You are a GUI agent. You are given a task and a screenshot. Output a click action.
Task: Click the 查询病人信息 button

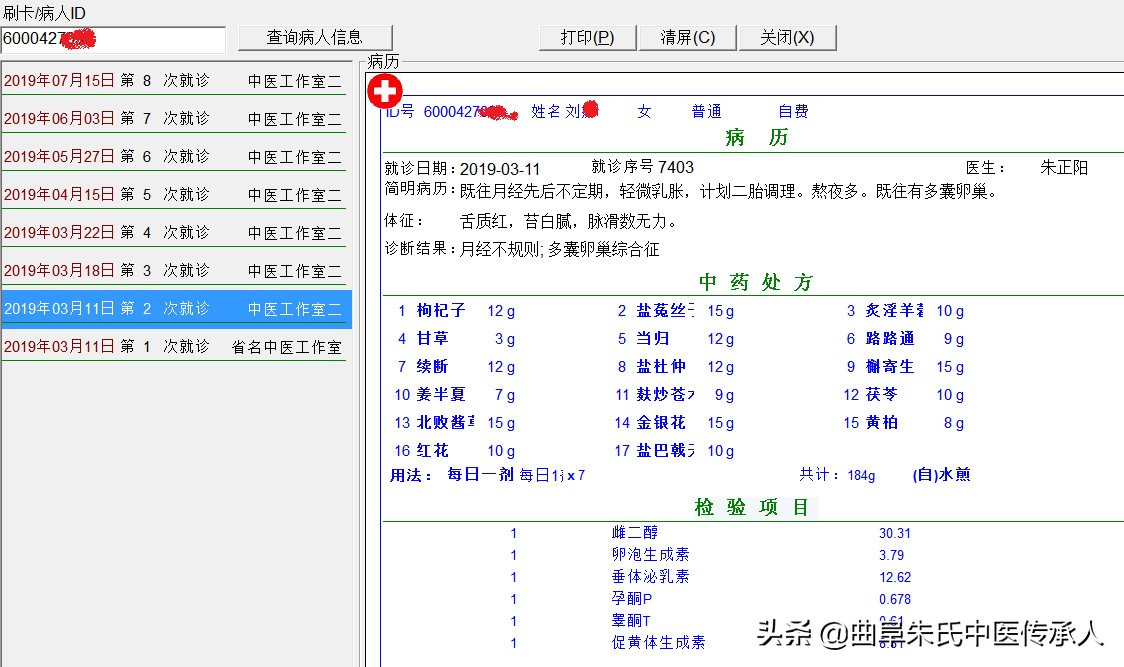point(314,37)
